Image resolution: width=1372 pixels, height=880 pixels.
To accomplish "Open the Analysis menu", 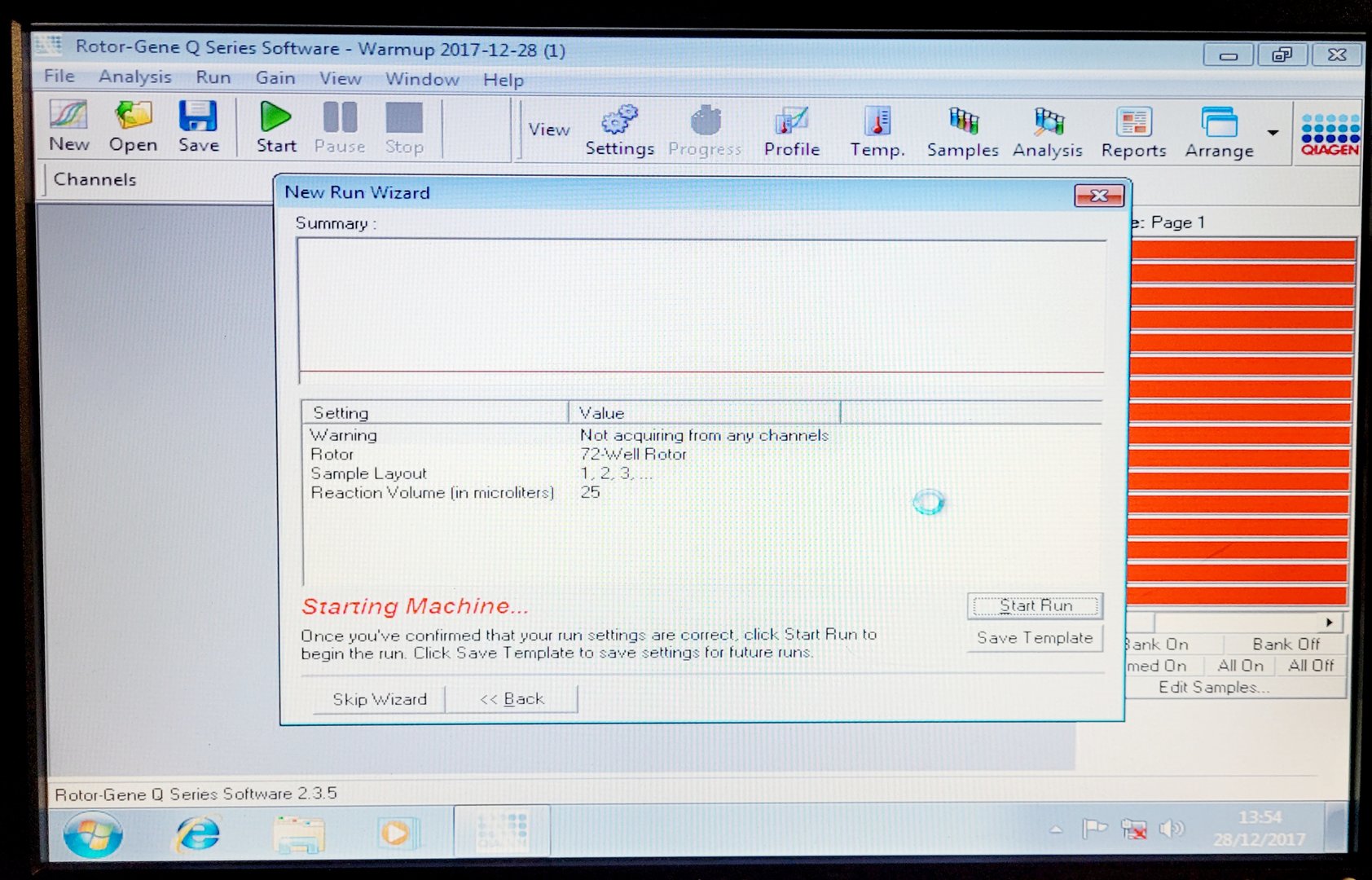I will 135,77.
